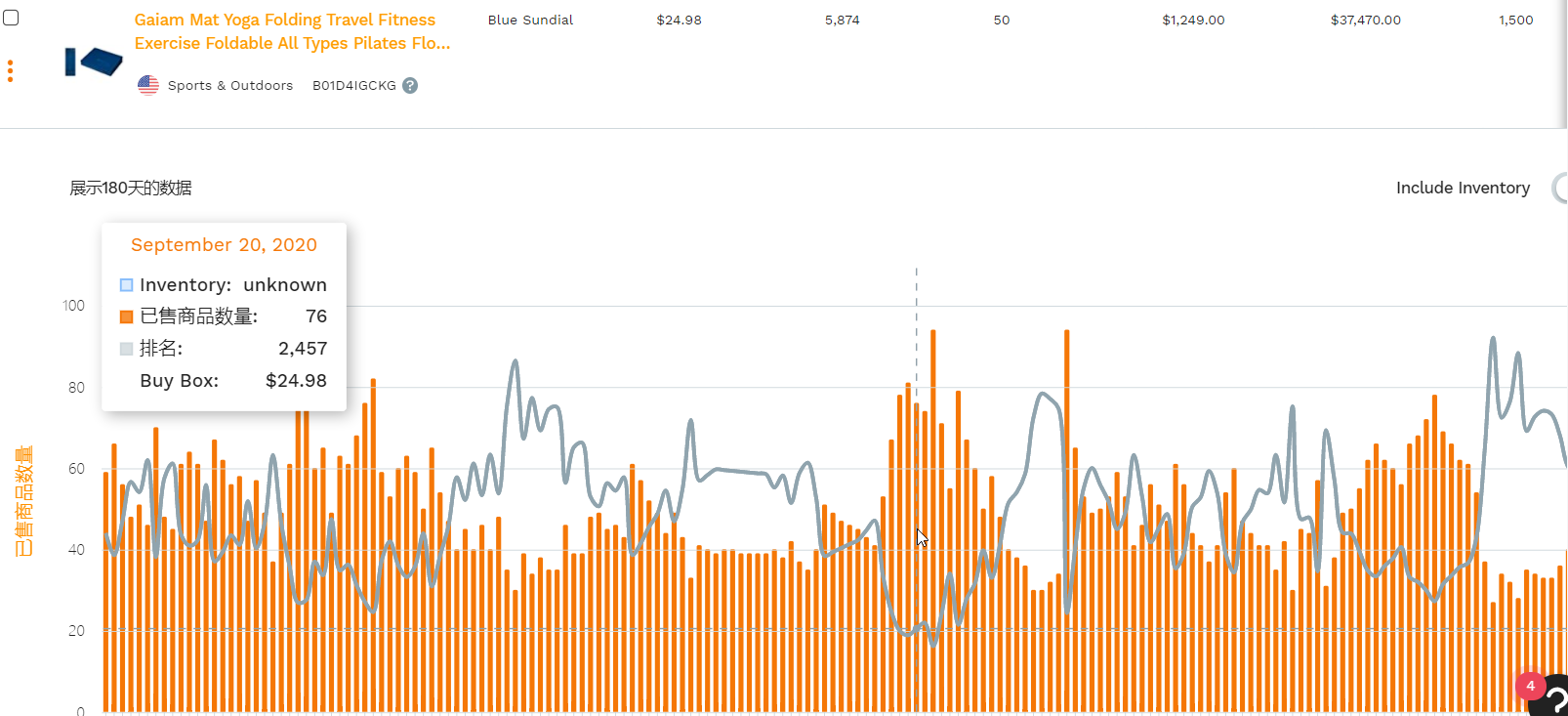Click the US flag marketplace icon
This screenshot has height=716, width=1568.
(x=148, y=86)
